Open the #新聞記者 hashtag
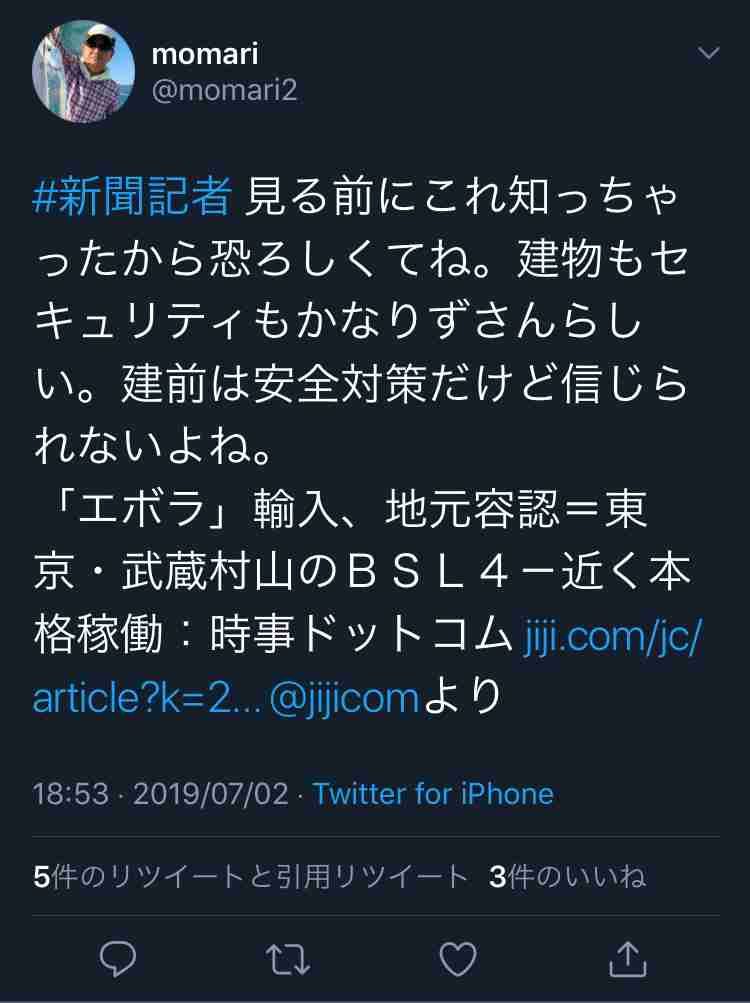The image size is (750, 1003). pos(132,196)
